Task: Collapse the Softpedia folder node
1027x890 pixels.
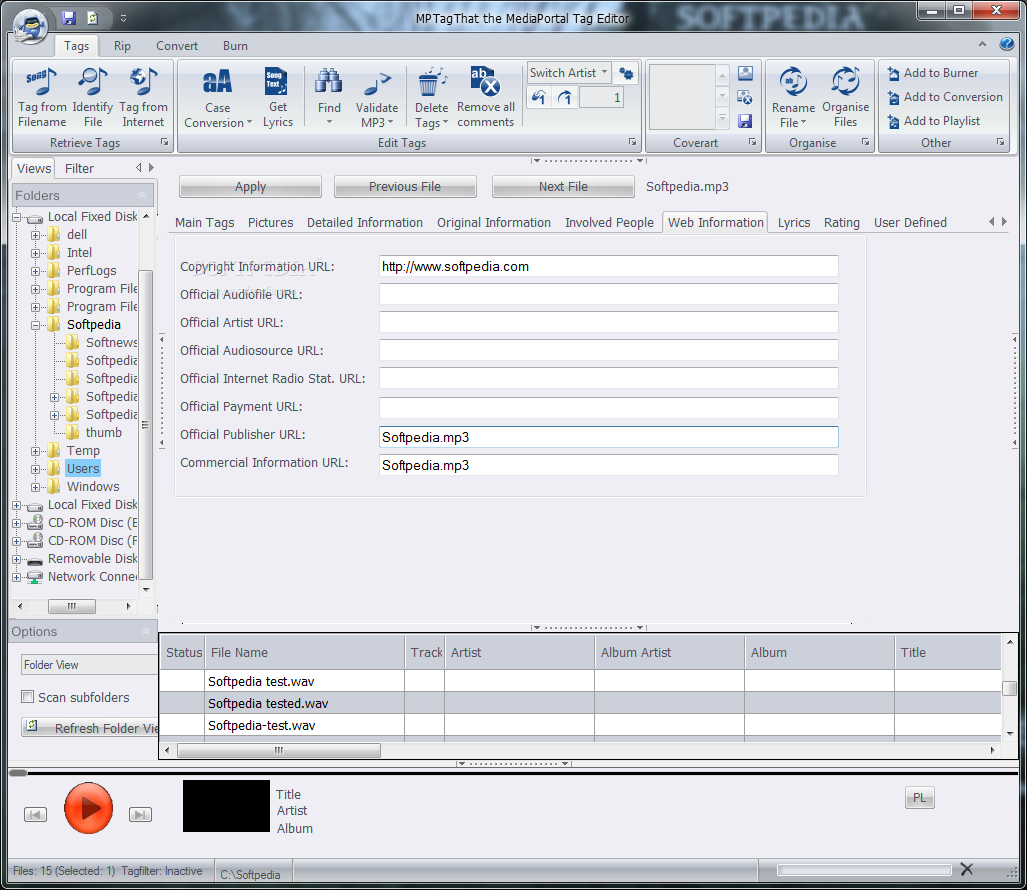Action: (x=35, y=325)
